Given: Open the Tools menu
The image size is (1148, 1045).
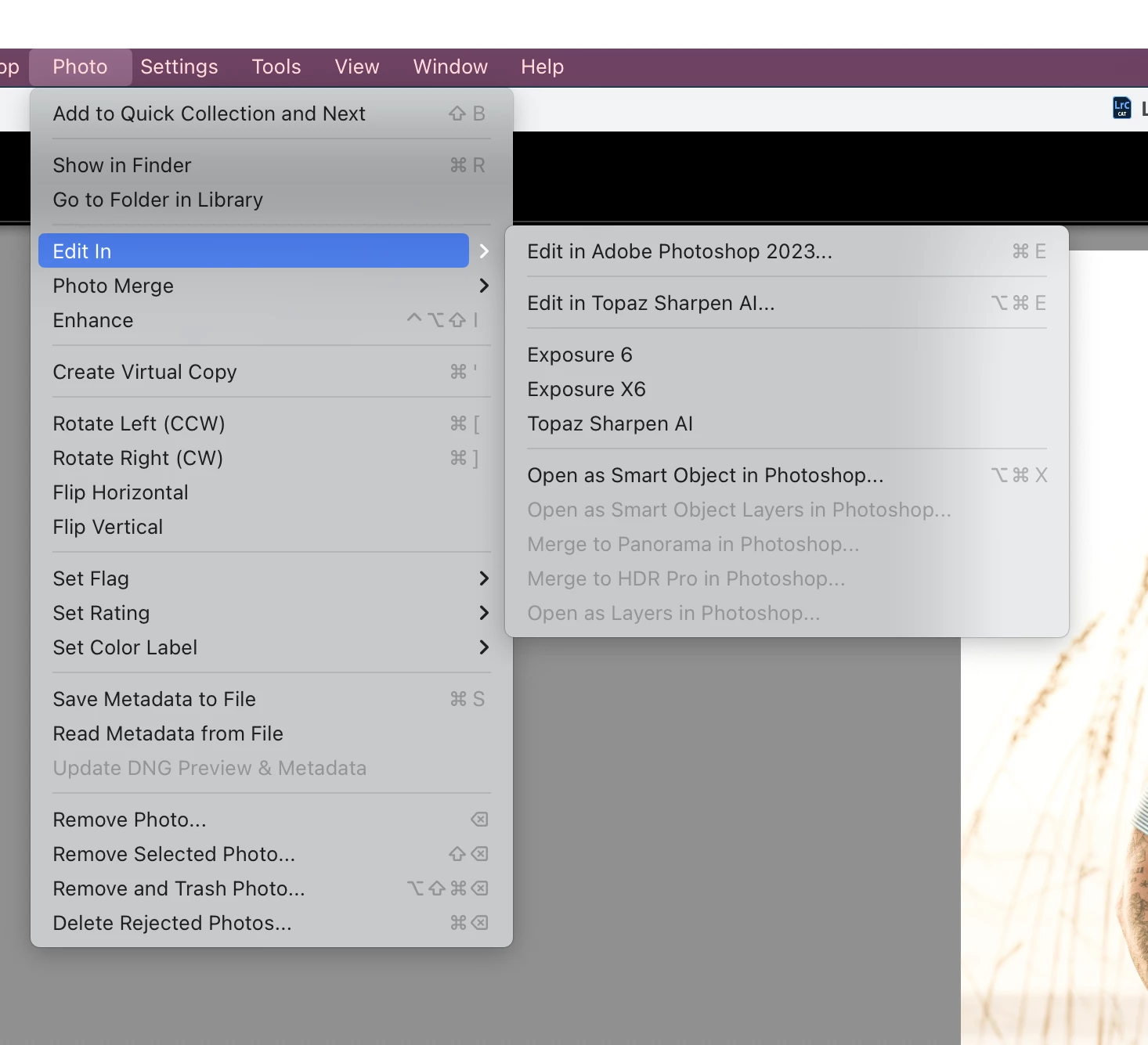Looking at the screenshot, I should (x=276, y=67).
